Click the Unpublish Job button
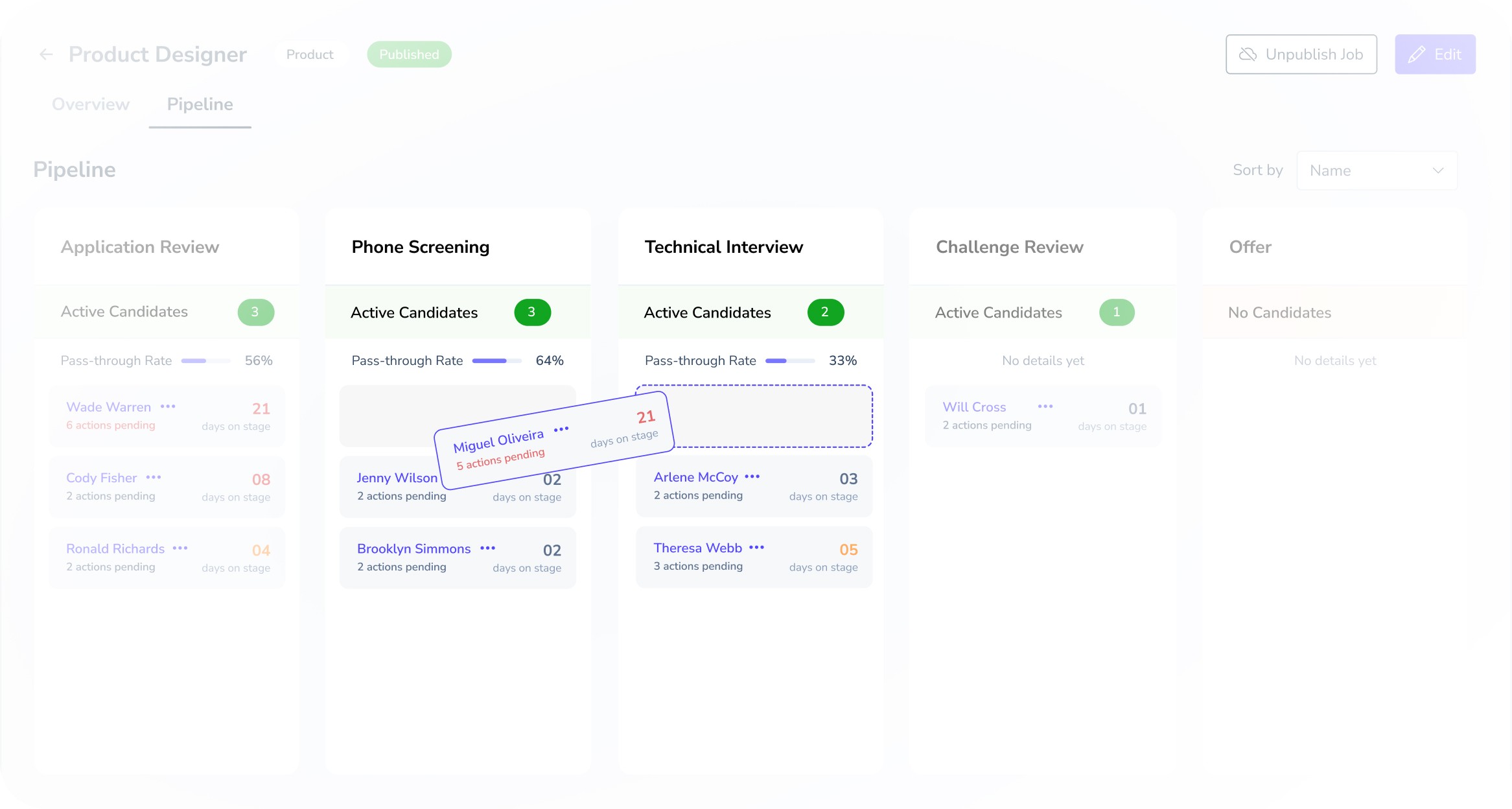This screenshot has width=1512, height=809. pos(1301,54)
